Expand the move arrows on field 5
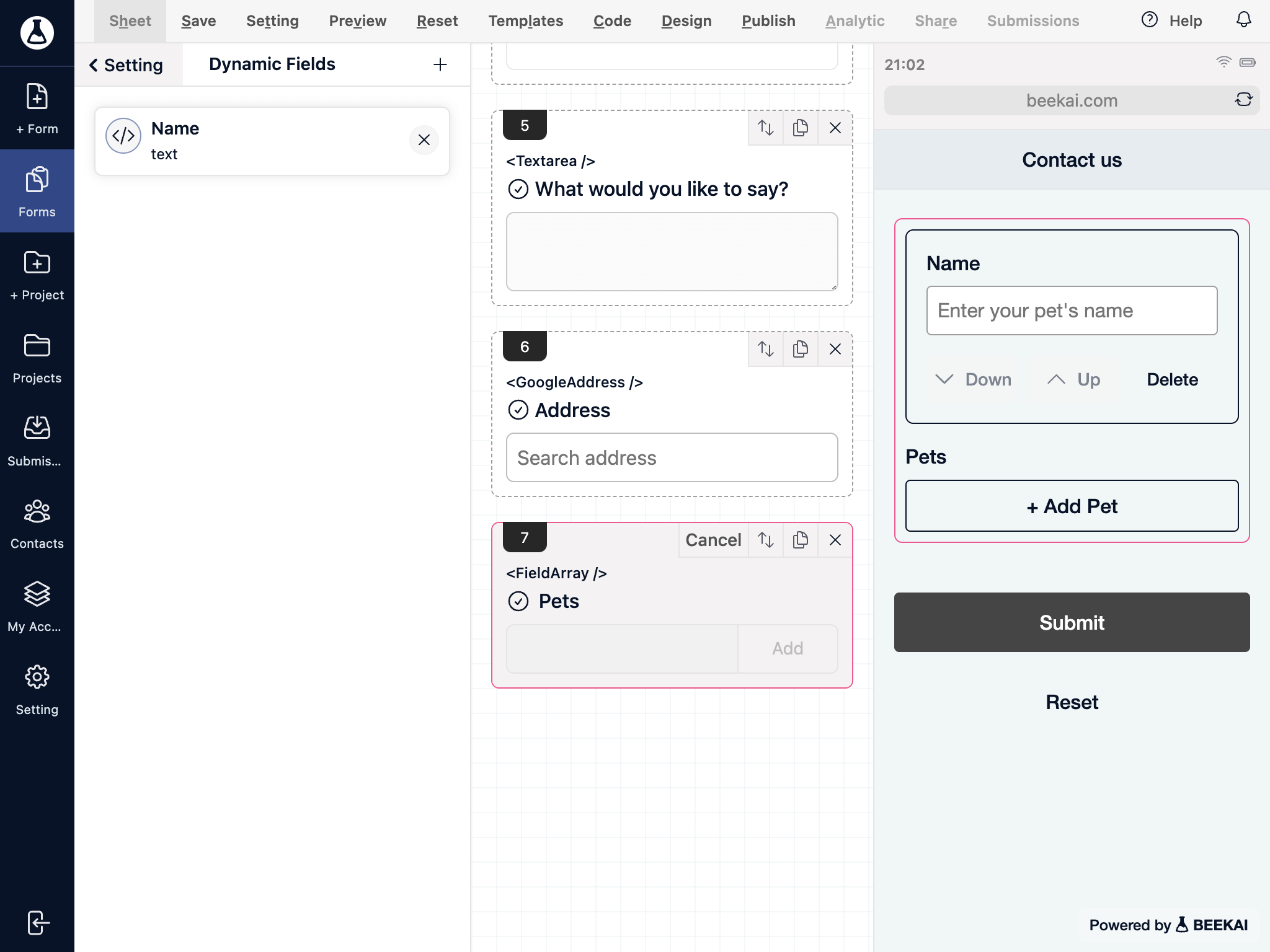This screenshot has height=952, width=1270. click(x=765, y=127)
